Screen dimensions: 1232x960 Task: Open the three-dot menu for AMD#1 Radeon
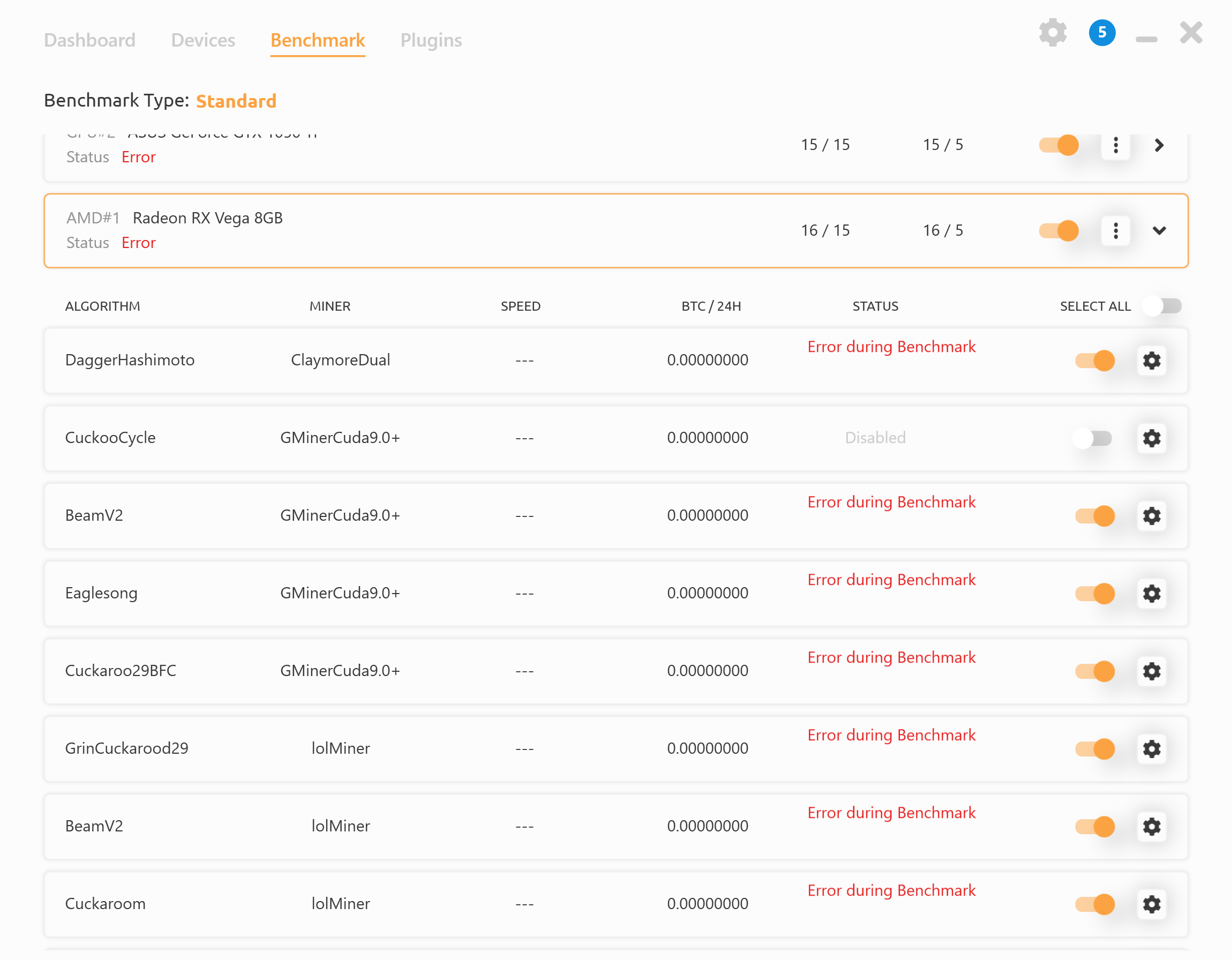click(x=1115, y=231)
